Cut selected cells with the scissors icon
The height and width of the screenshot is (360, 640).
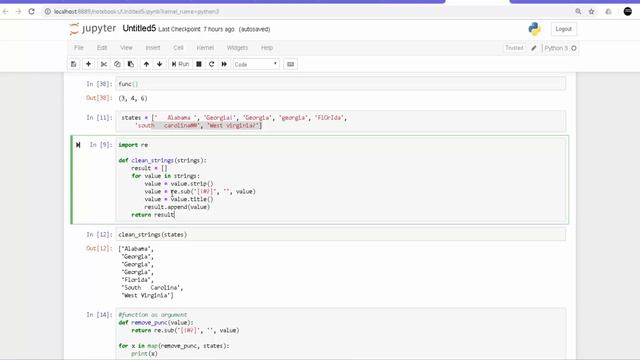(x=104, y=64)
